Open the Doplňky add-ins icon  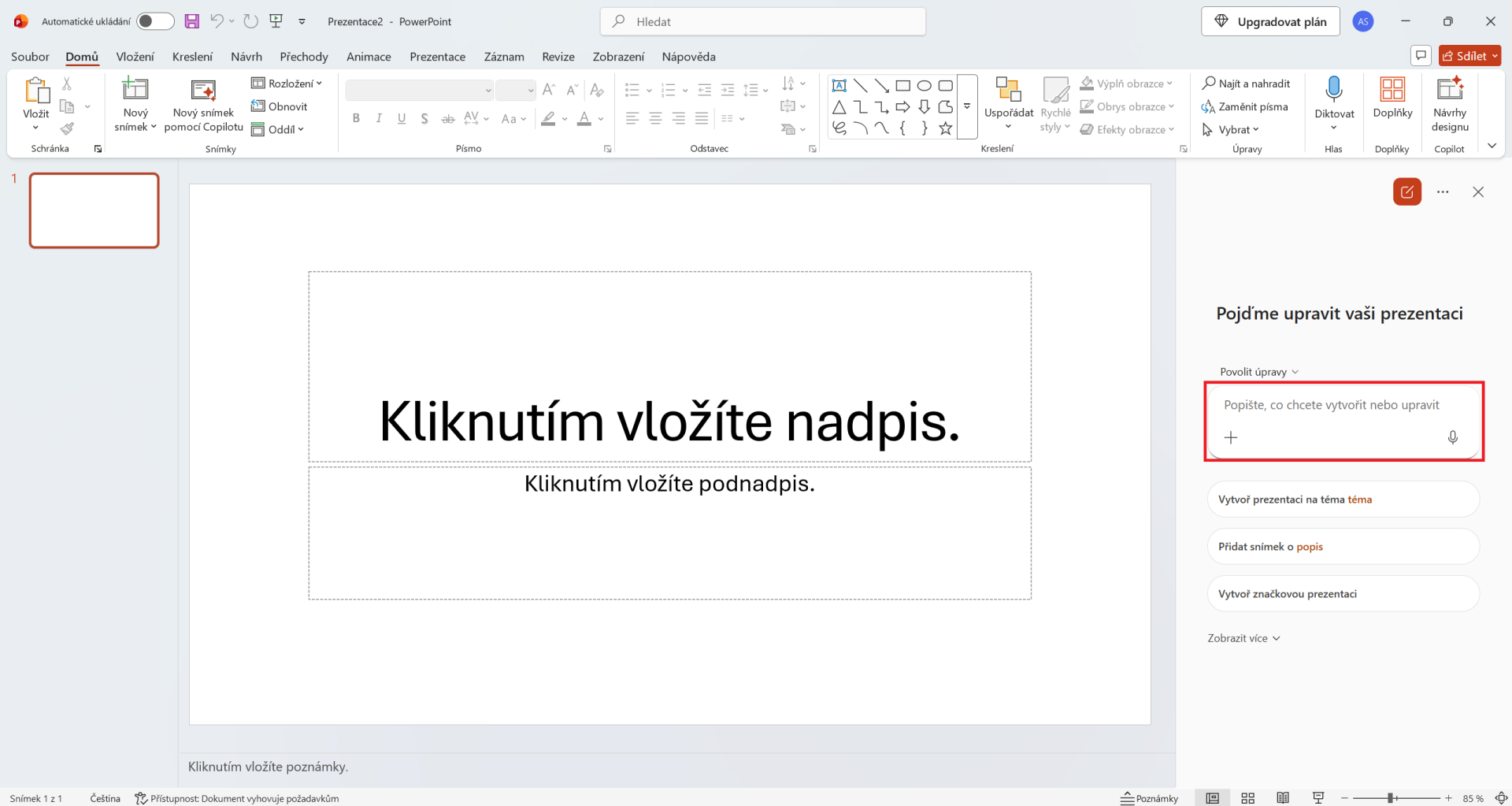(1392, 89)
